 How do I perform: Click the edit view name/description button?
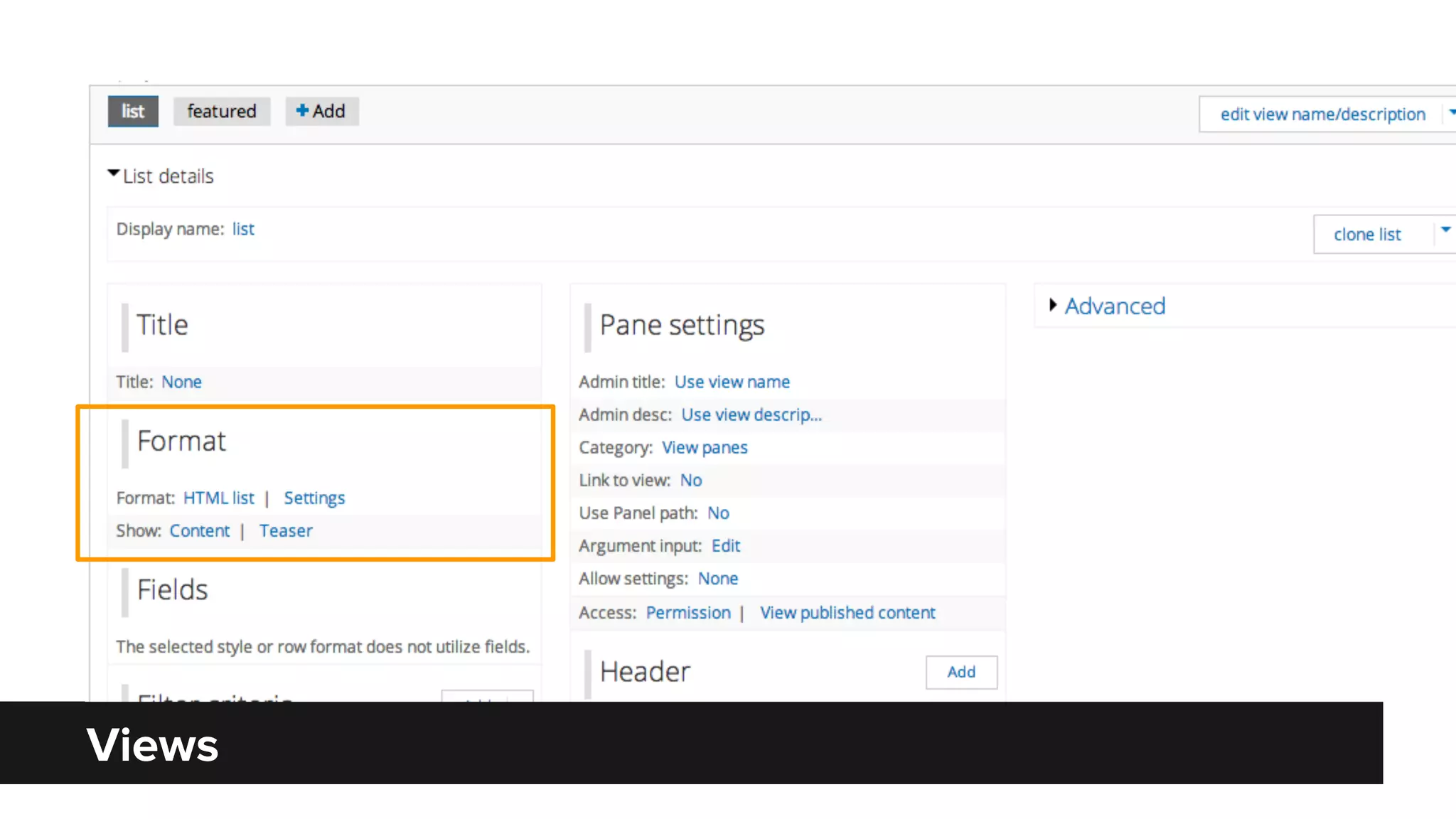point(1322,114)
